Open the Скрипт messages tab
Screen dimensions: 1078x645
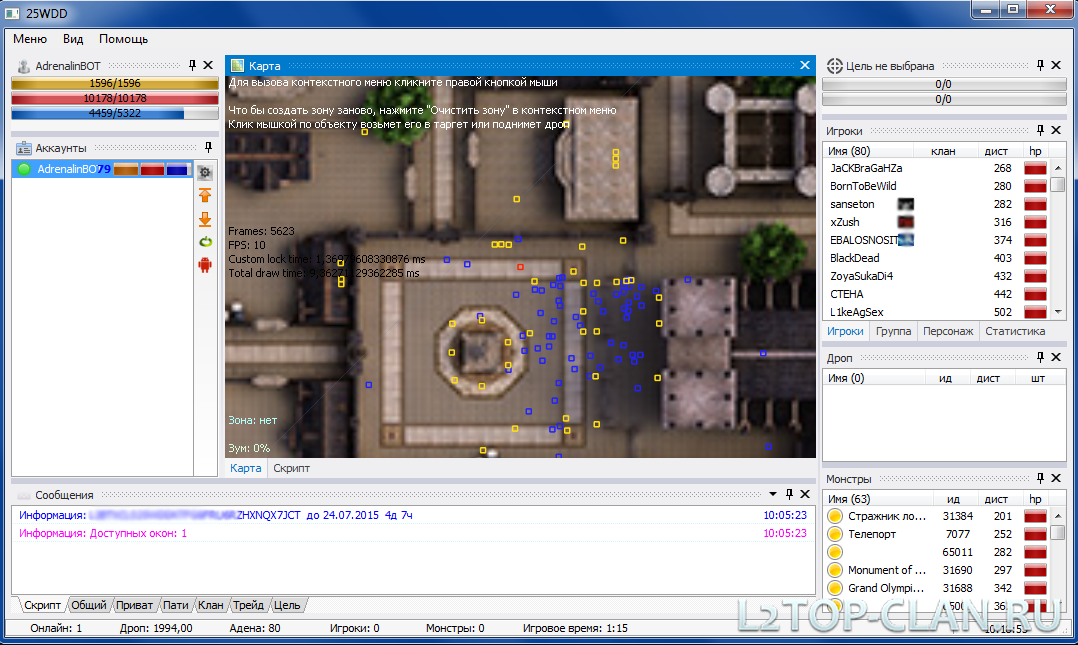click(43, 605)
